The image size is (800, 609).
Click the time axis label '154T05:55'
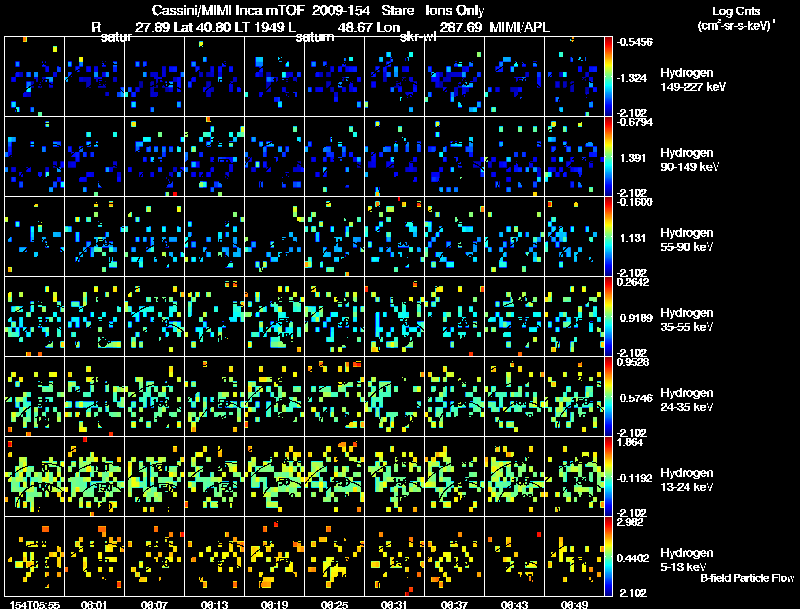pyautogui.click(x=34, y=604)
